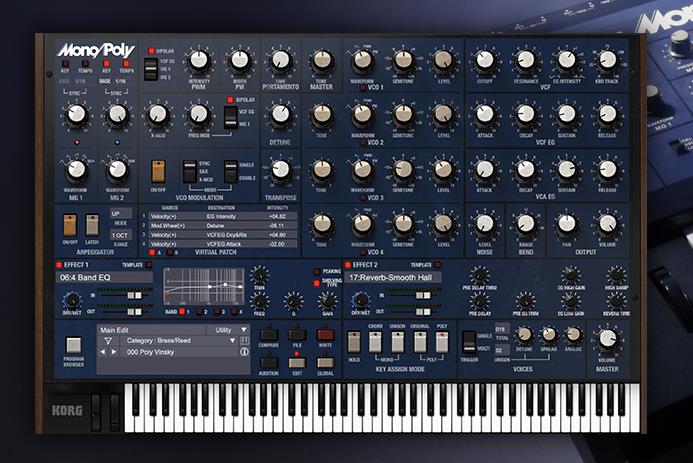Select Virtual Patch bank B
The image size is (693, 463).
(170, 252)
